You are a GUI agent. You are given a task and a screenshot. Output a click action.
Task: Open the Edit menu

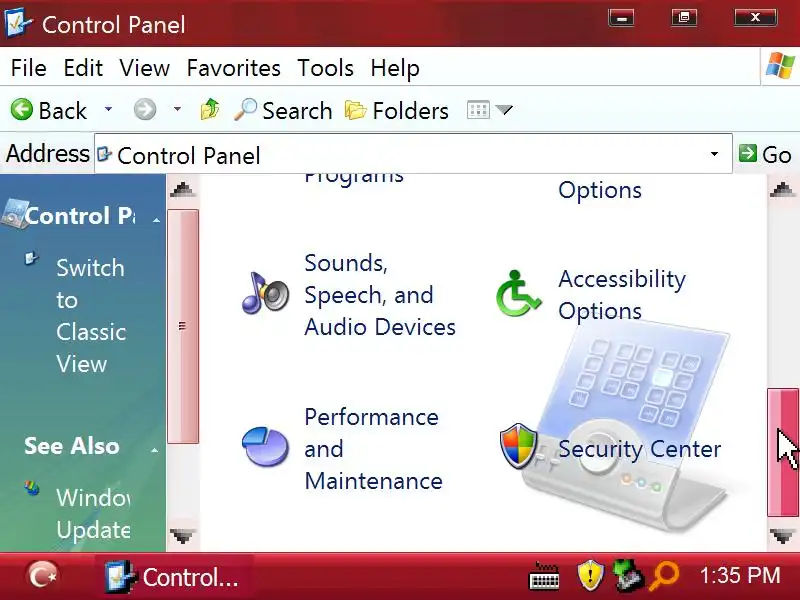click(x=83, y=68)
